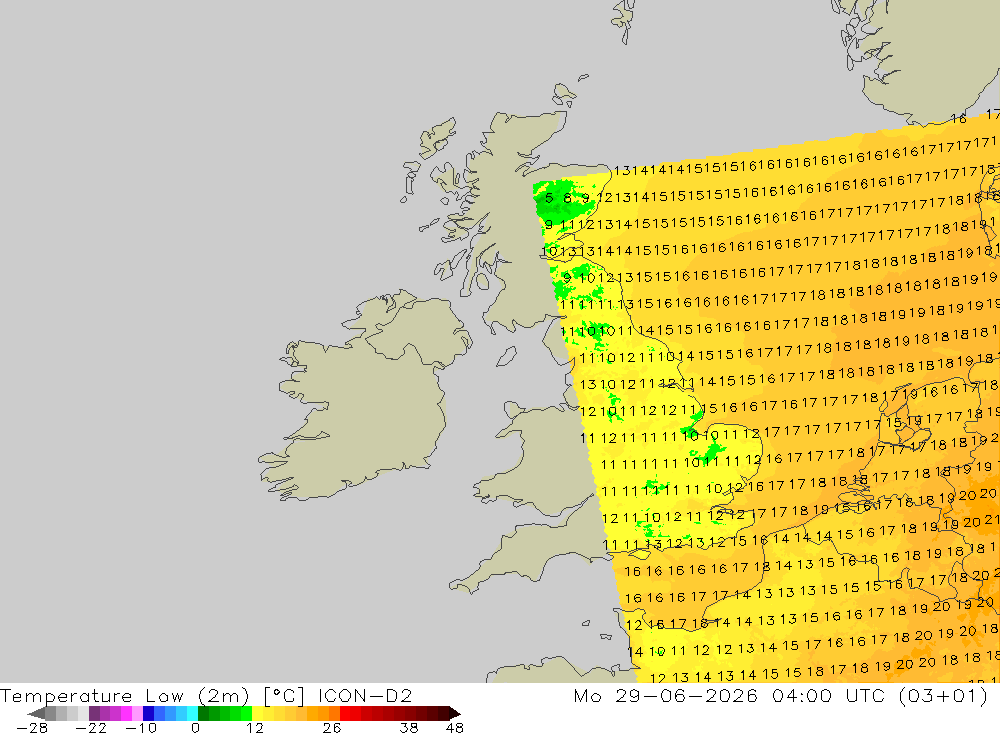
Task: Pick the cyan swatch in the legend
Action: pos(192,714)
